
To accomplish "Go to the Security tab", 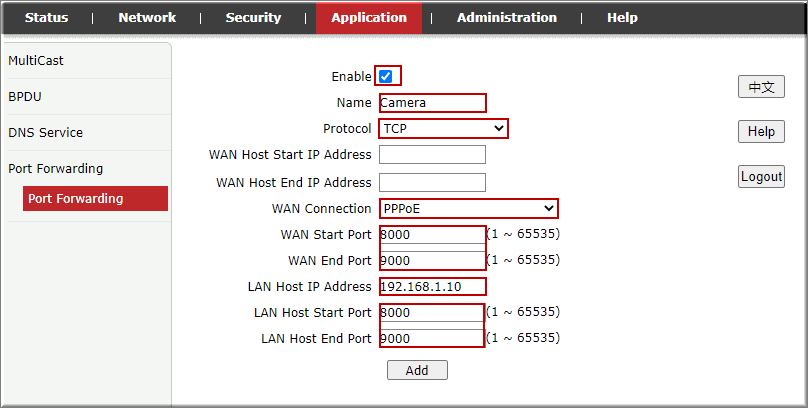I will coord(253,17).
